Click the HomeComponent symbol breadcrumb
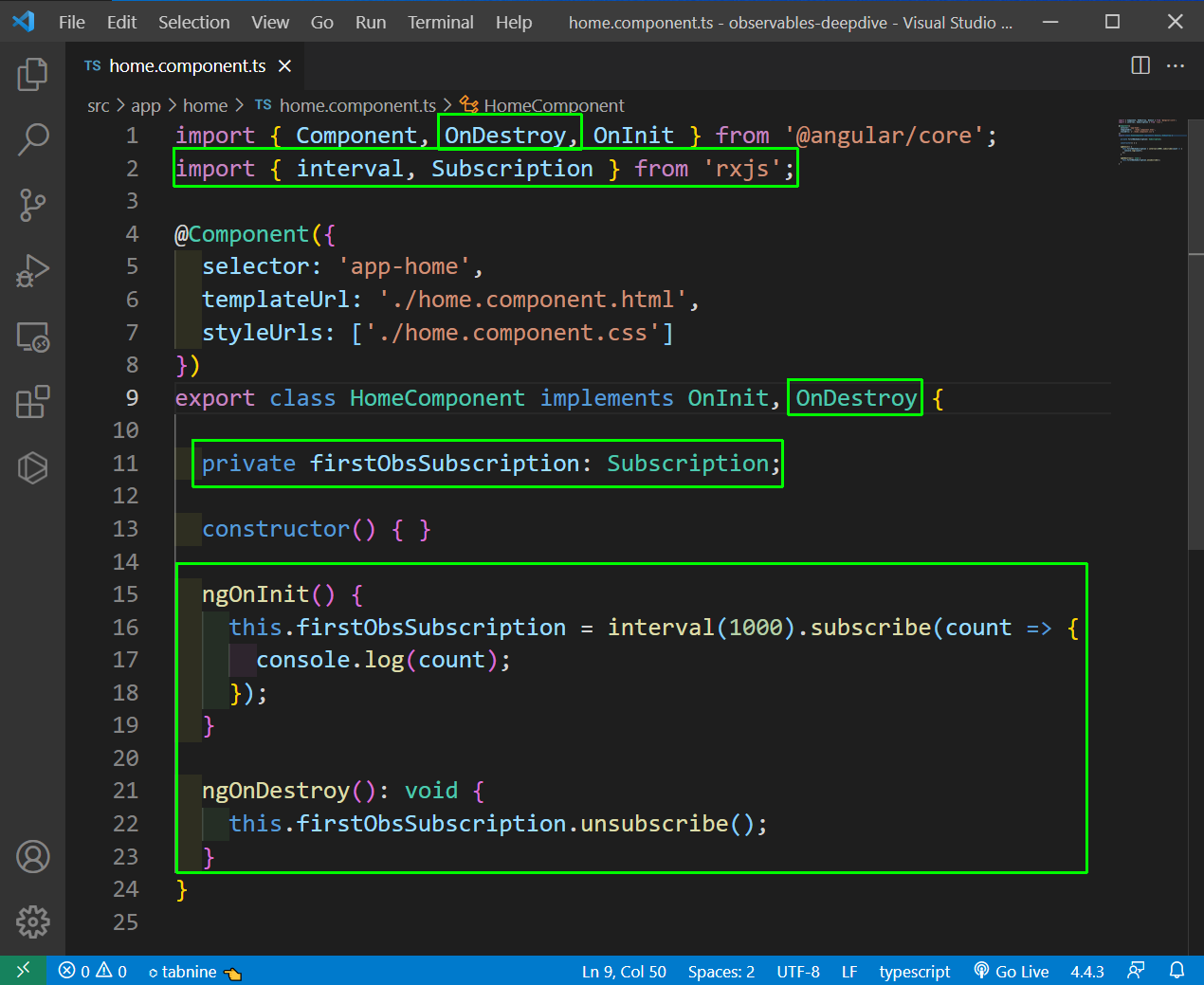 pyautogui.click(x=542, y=105)
